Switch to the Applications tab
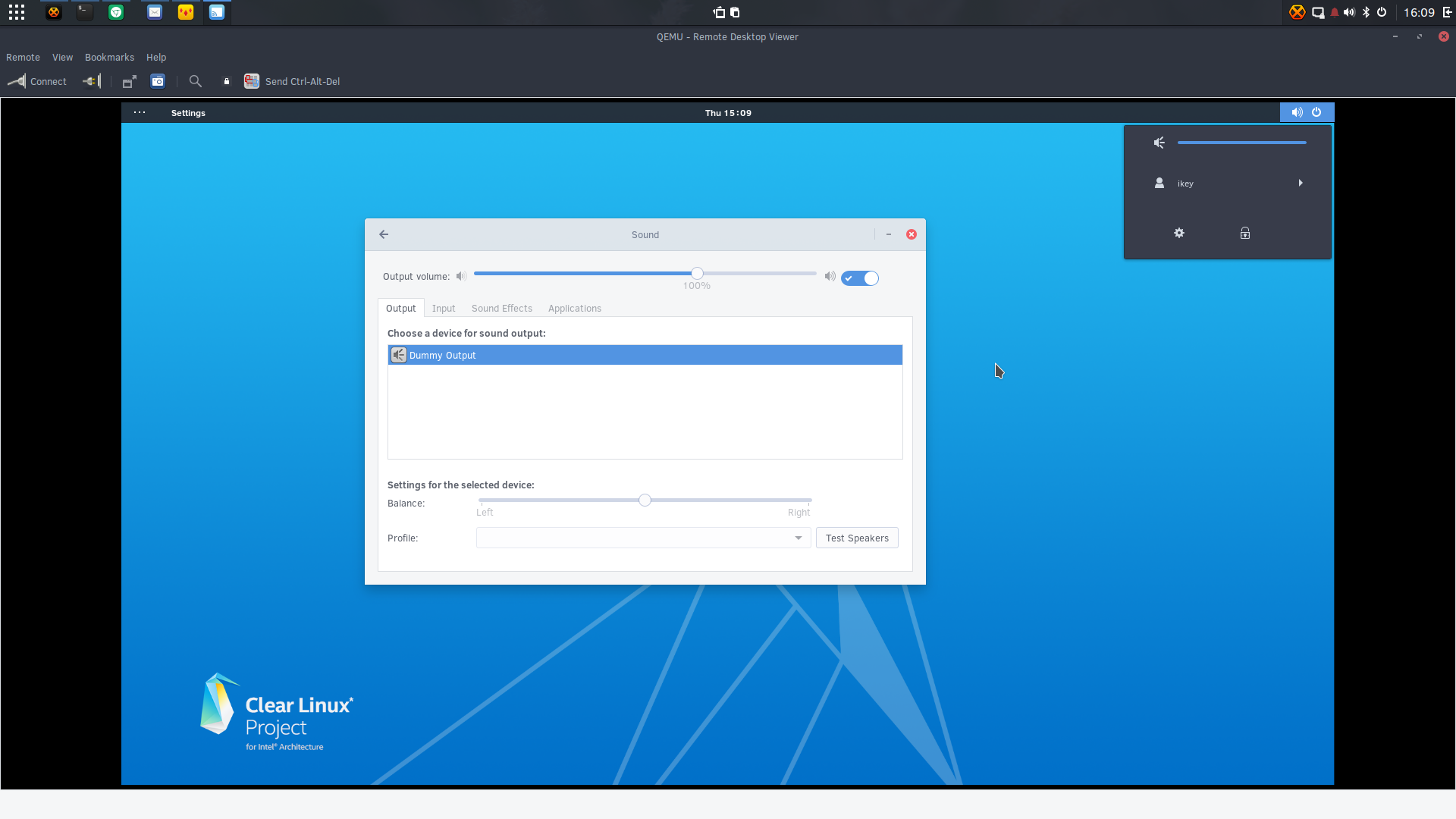This screenshot has height=819, width=1456. [575, 308]
